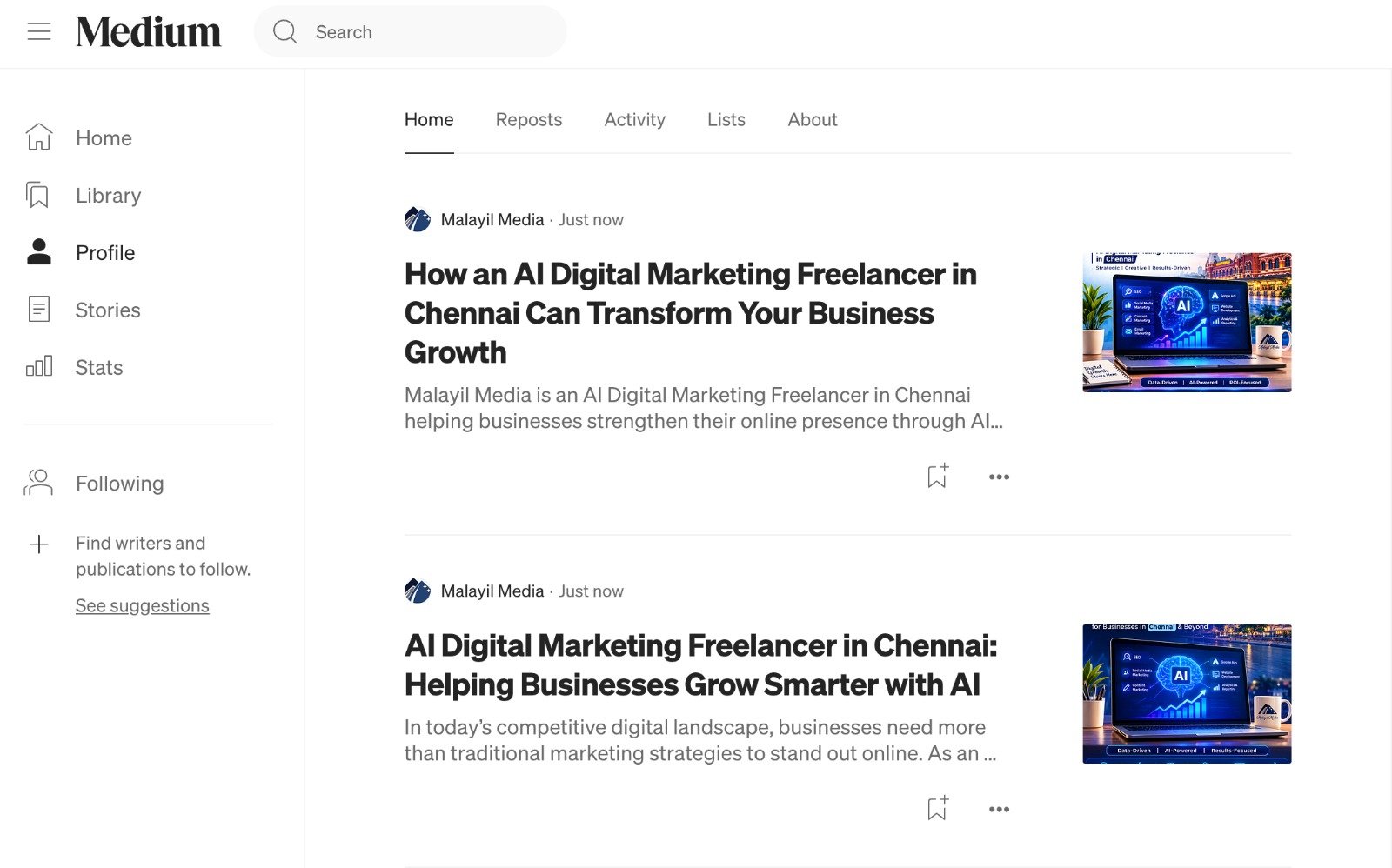Open Home in the sidebar
Image resolution: width=1392 pixels, height=868 pixels.
(x=104, y=137)
